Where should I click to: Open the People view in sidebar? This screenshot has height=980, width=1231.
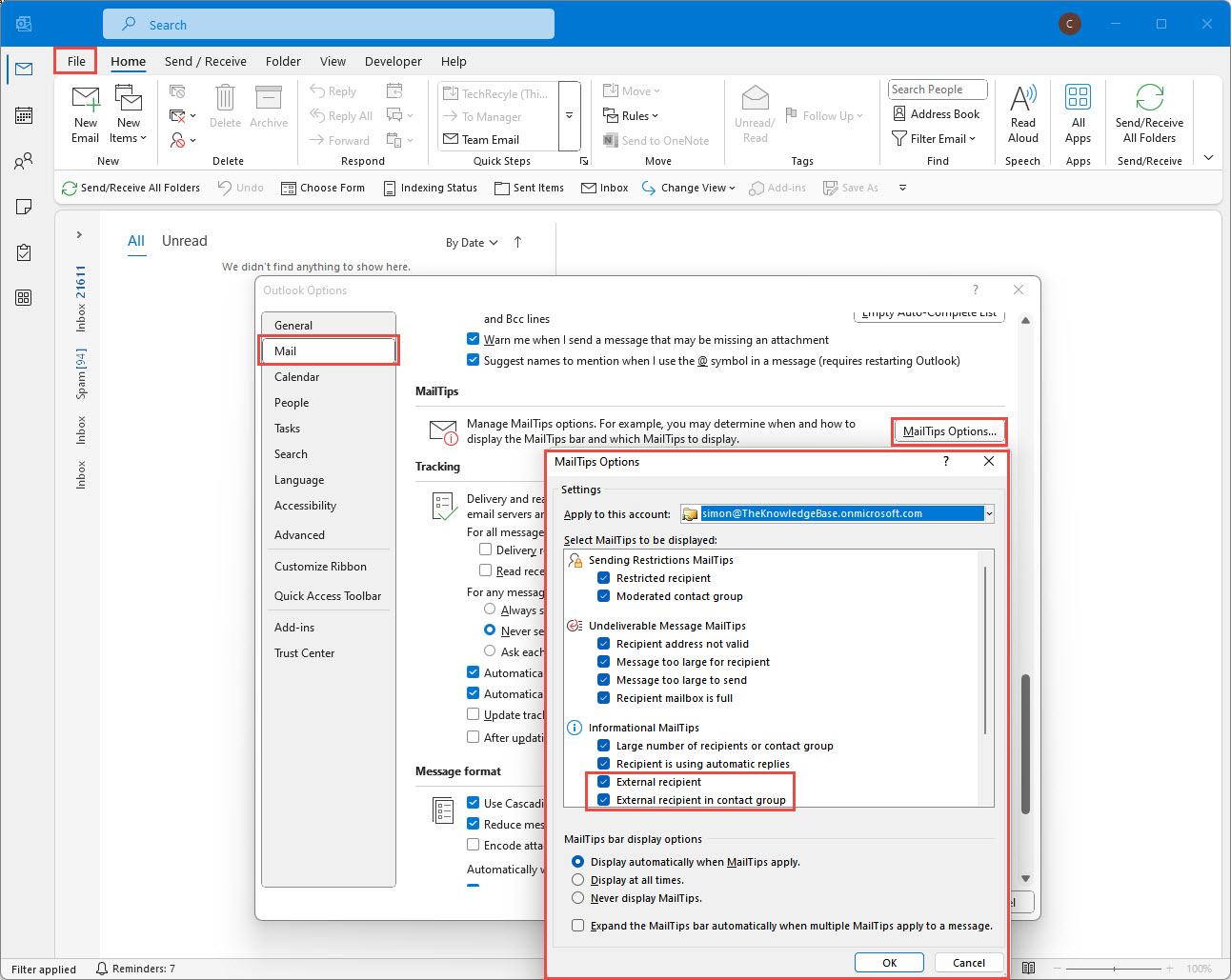(x=24, y=161)
